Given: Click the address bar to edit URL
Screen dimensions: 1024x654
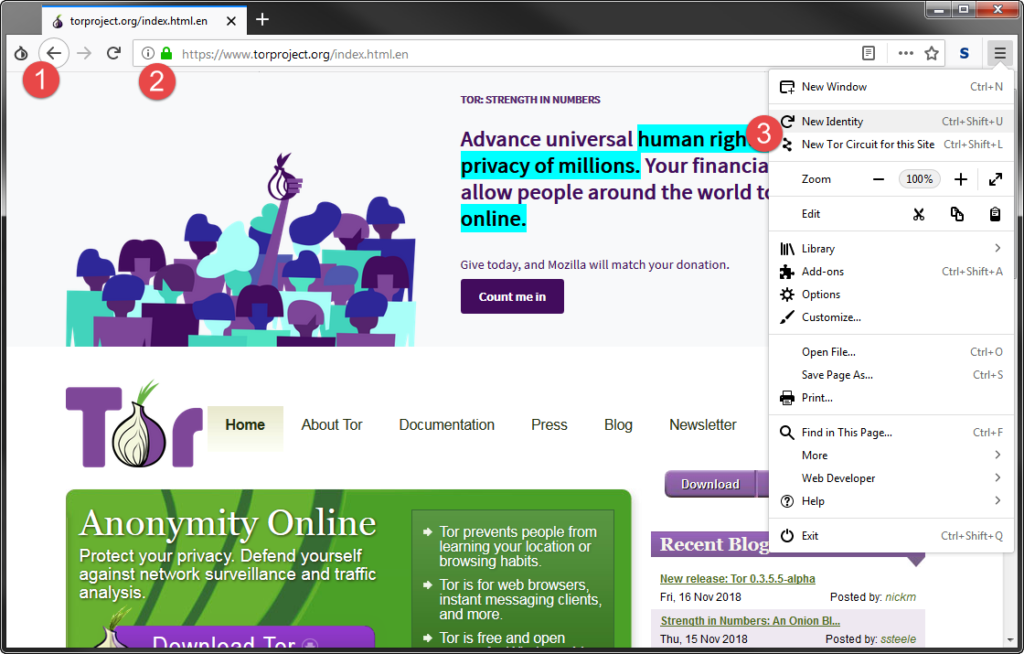Looking at the screenshot, I should (400, 53).
